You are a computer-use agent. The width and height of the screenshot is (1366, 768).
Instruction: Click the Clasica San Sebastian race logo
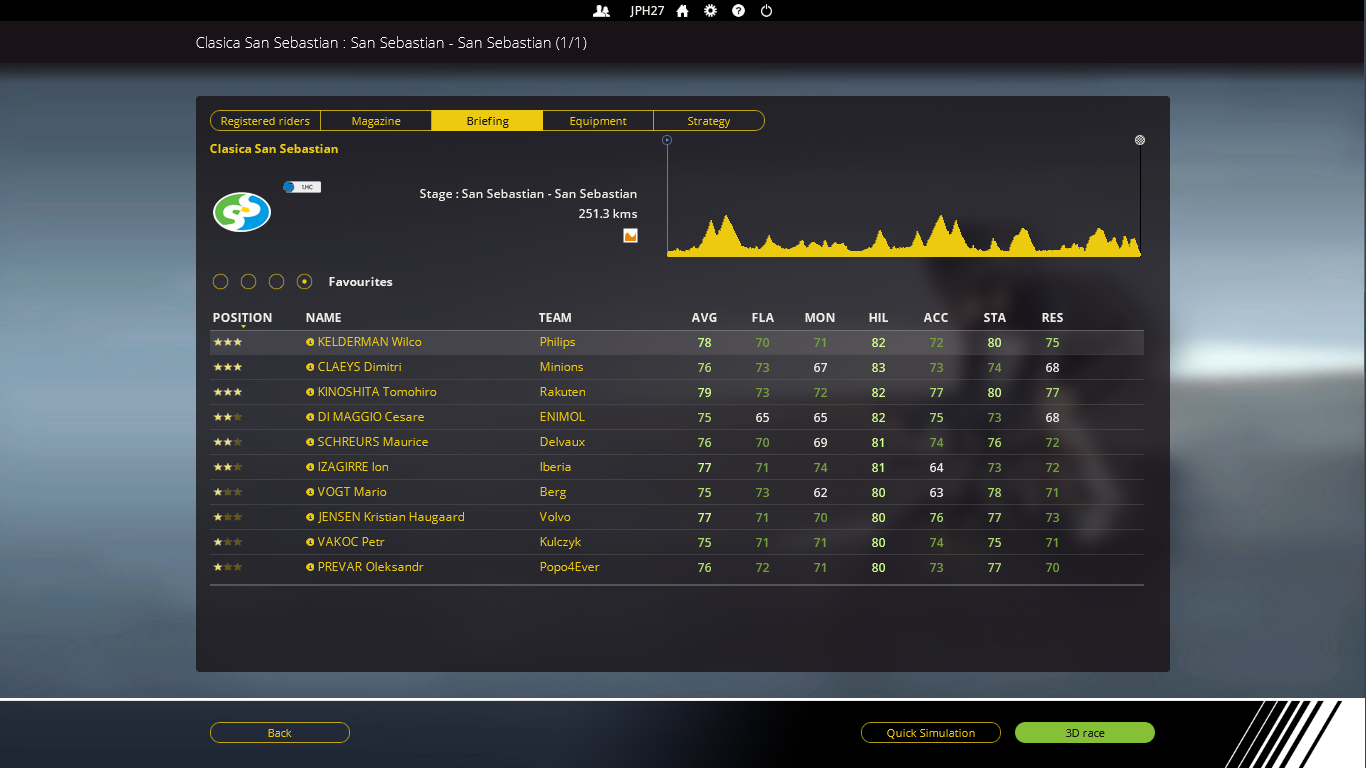(x=242, y=212)
